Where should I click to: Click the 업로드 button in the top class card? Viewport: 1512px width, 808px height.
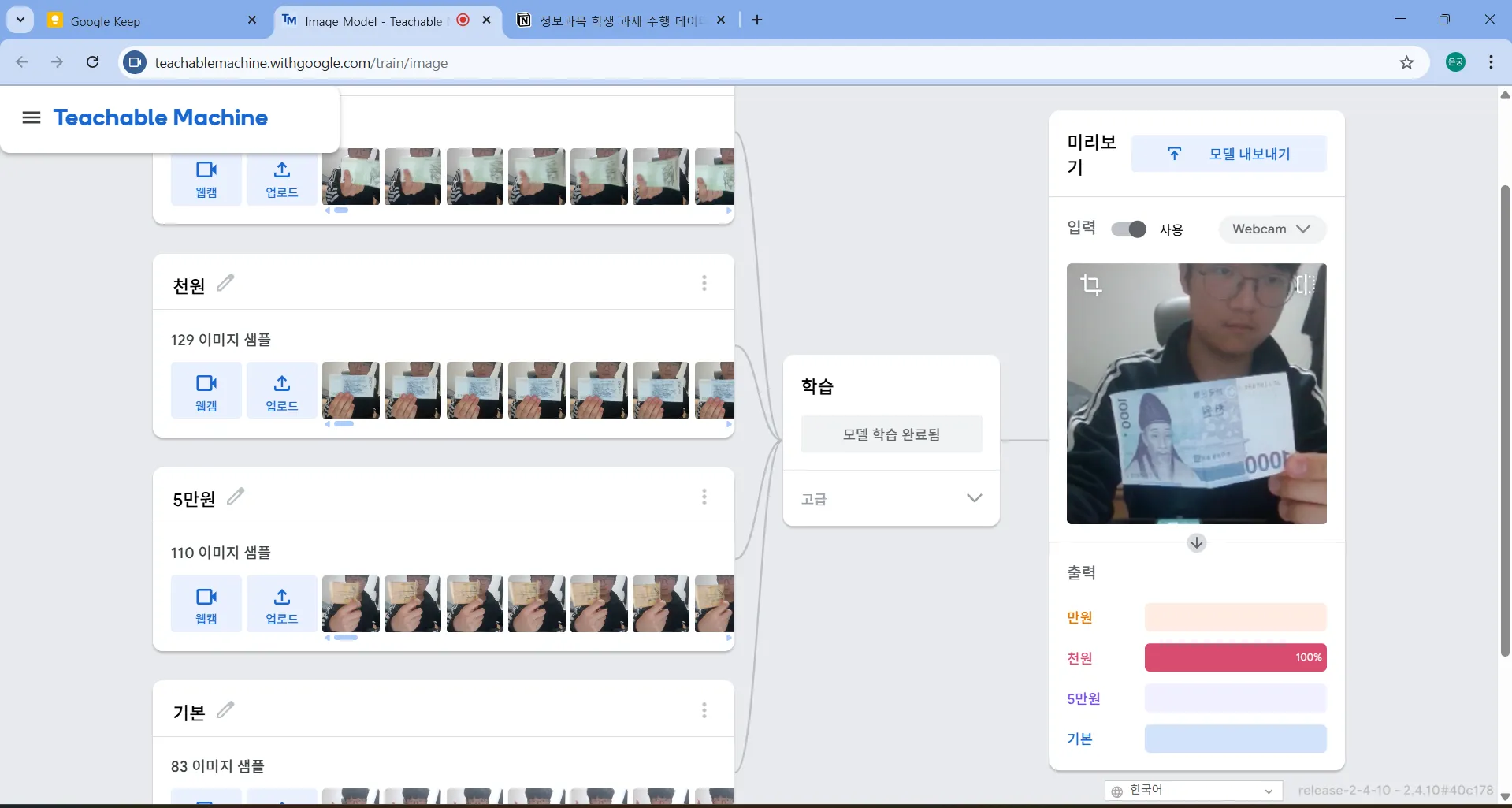[x=282, y=178]
